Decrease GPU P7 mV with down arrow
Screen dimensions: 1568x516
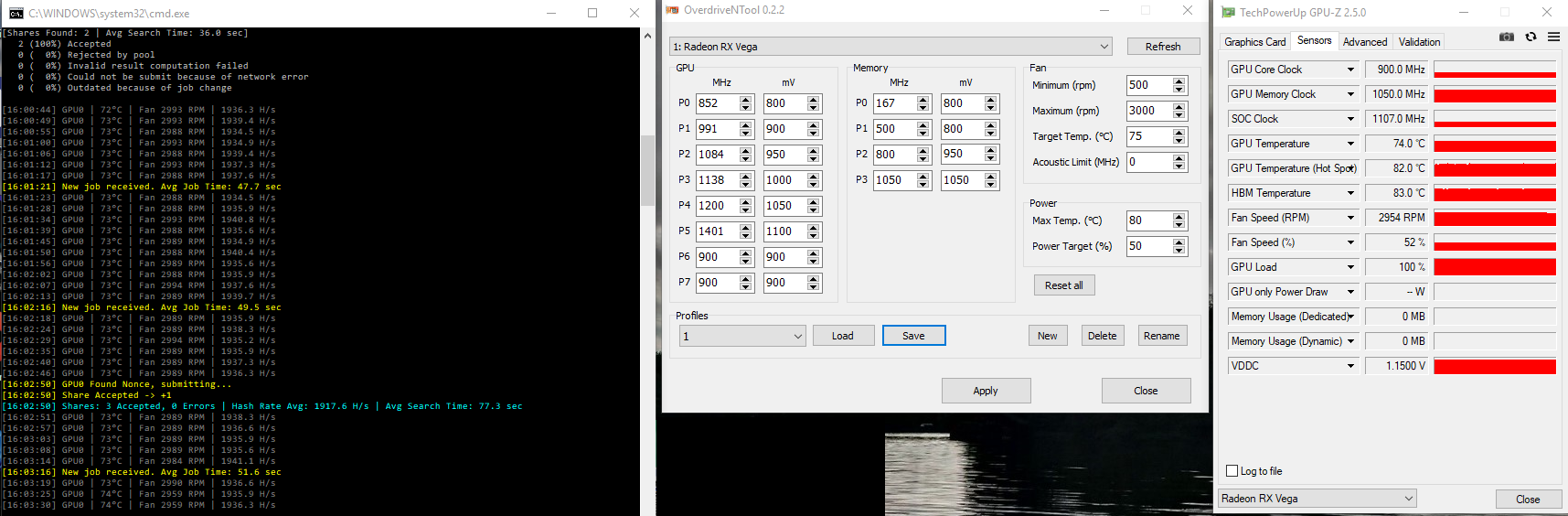(x=814, y=287)
